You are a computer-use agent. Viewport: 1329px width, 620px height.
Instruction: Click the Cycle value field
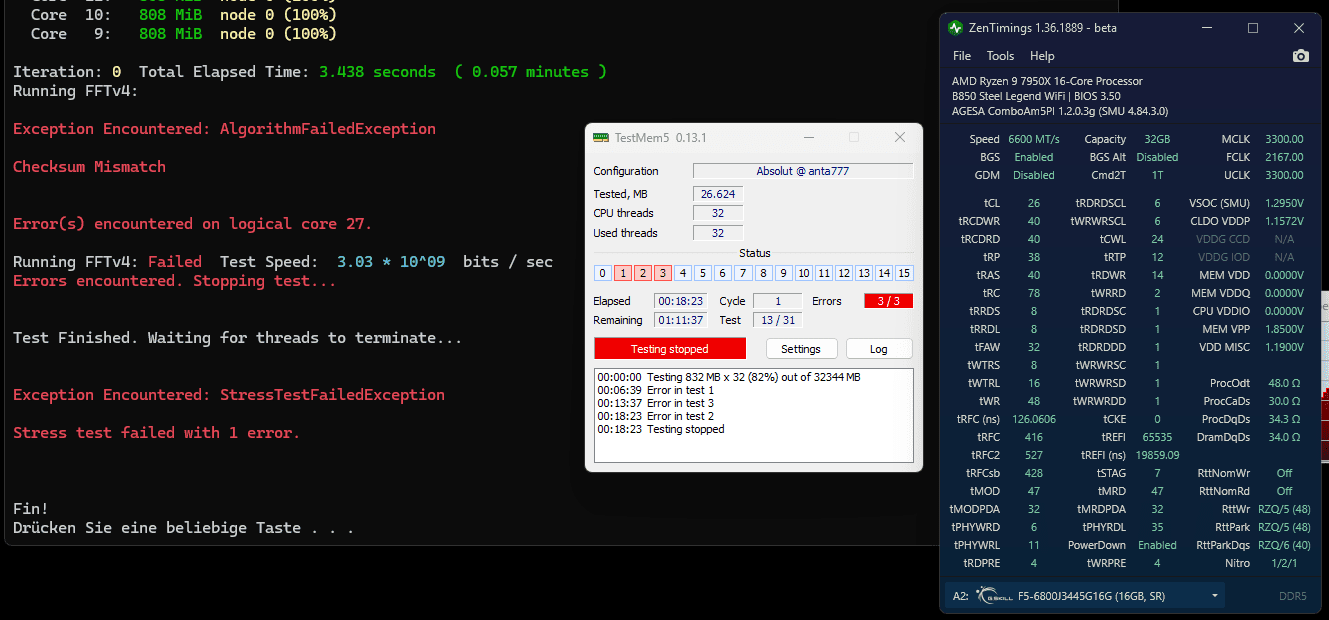(x=777, y=301)
